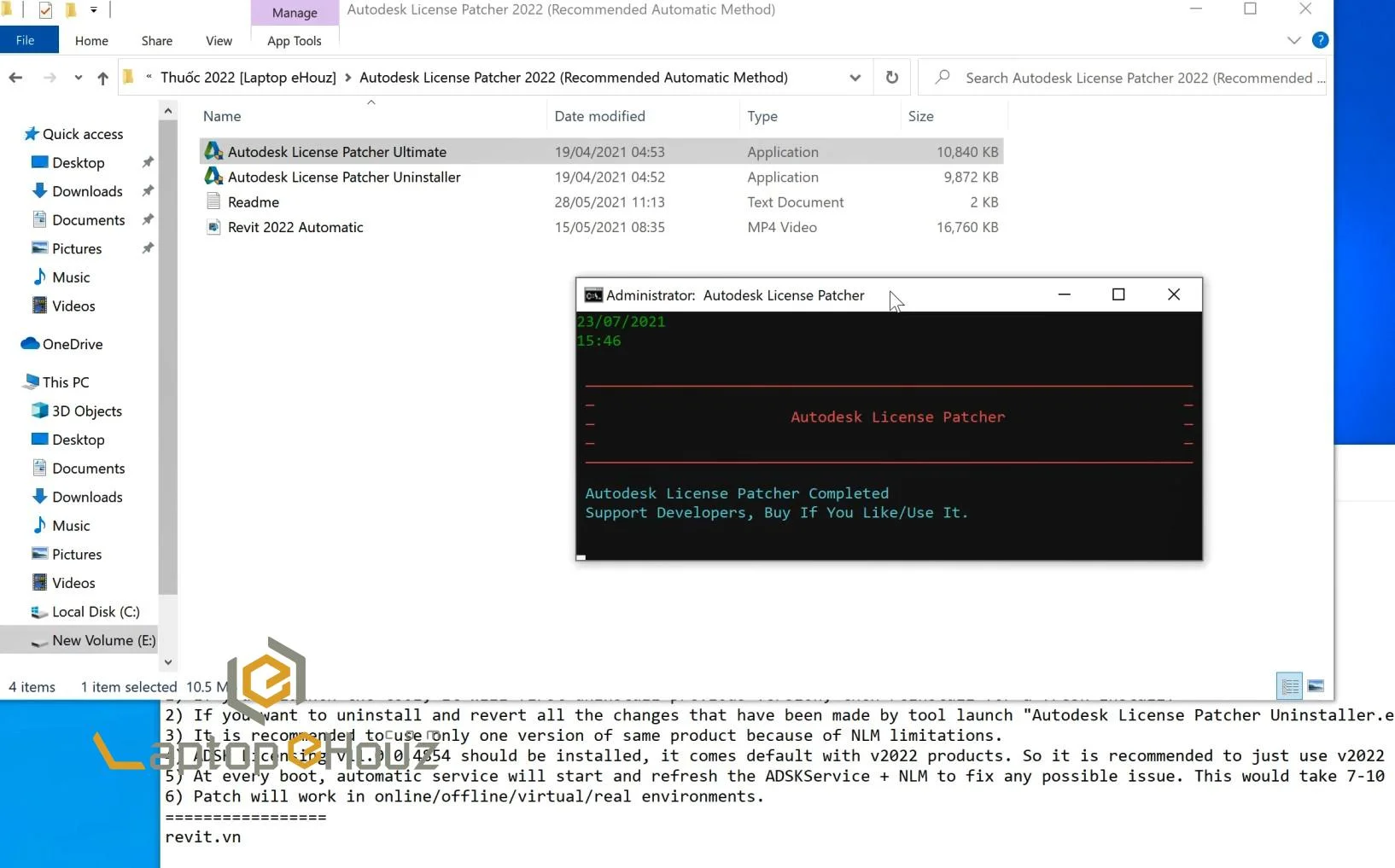
Task: Open Quick Access Toolbar customize dropdown
Action: [x=94, y=10]
